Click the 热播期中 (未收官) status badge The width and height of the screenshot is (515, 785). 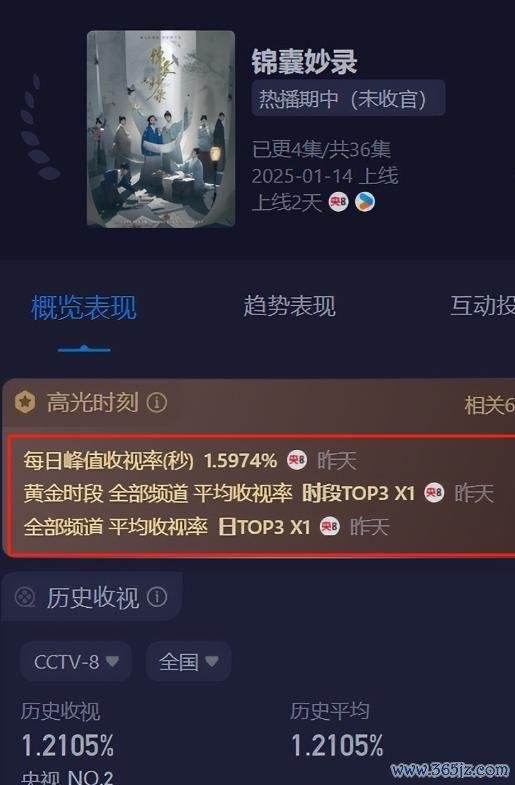[348, 98]
